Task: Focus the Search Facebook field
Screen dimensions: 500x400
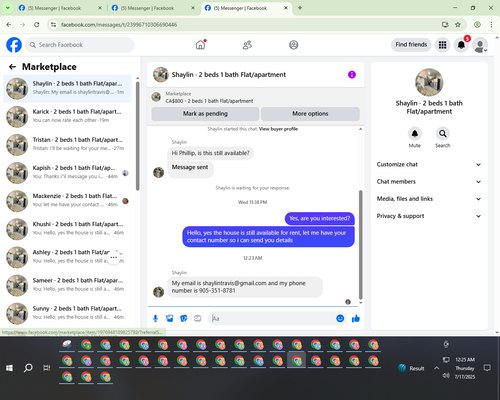Action: point(80,45)
